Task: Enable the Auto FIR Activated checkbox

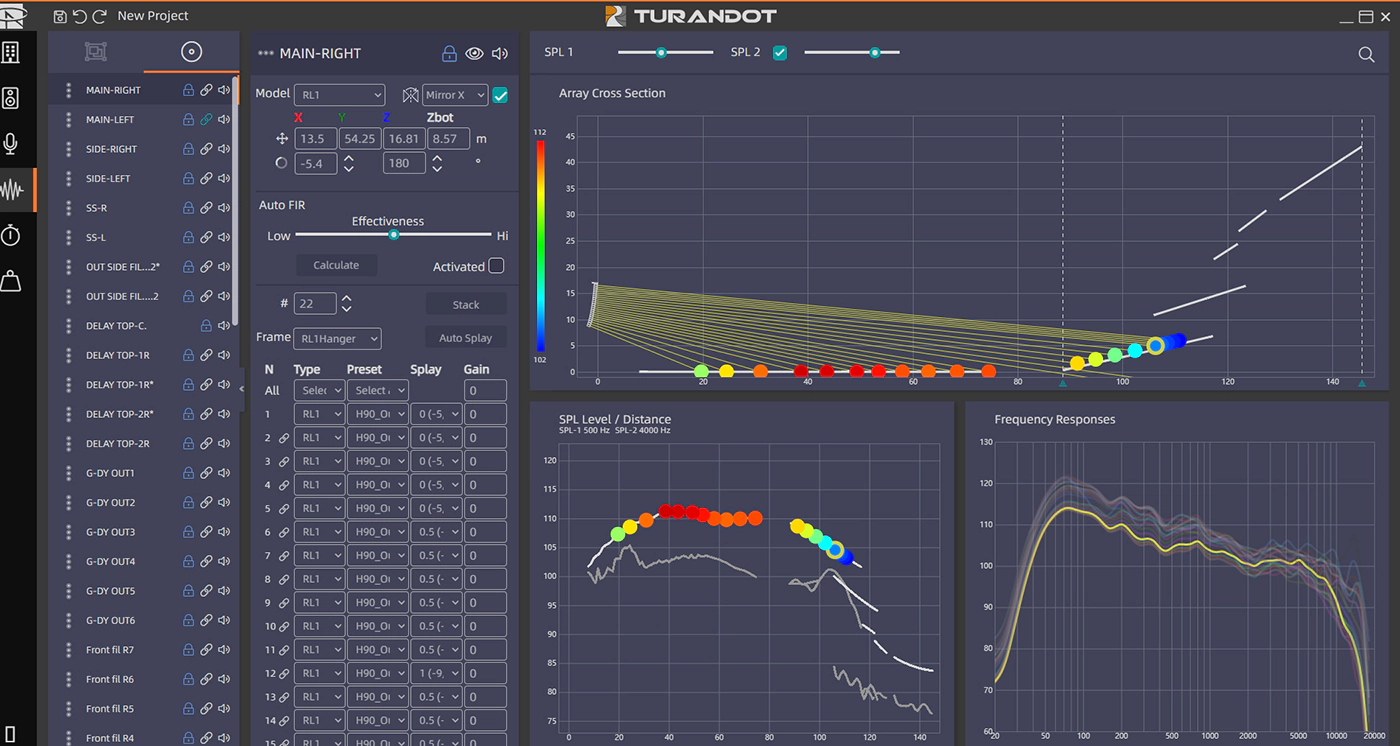Action: point(496,266)
